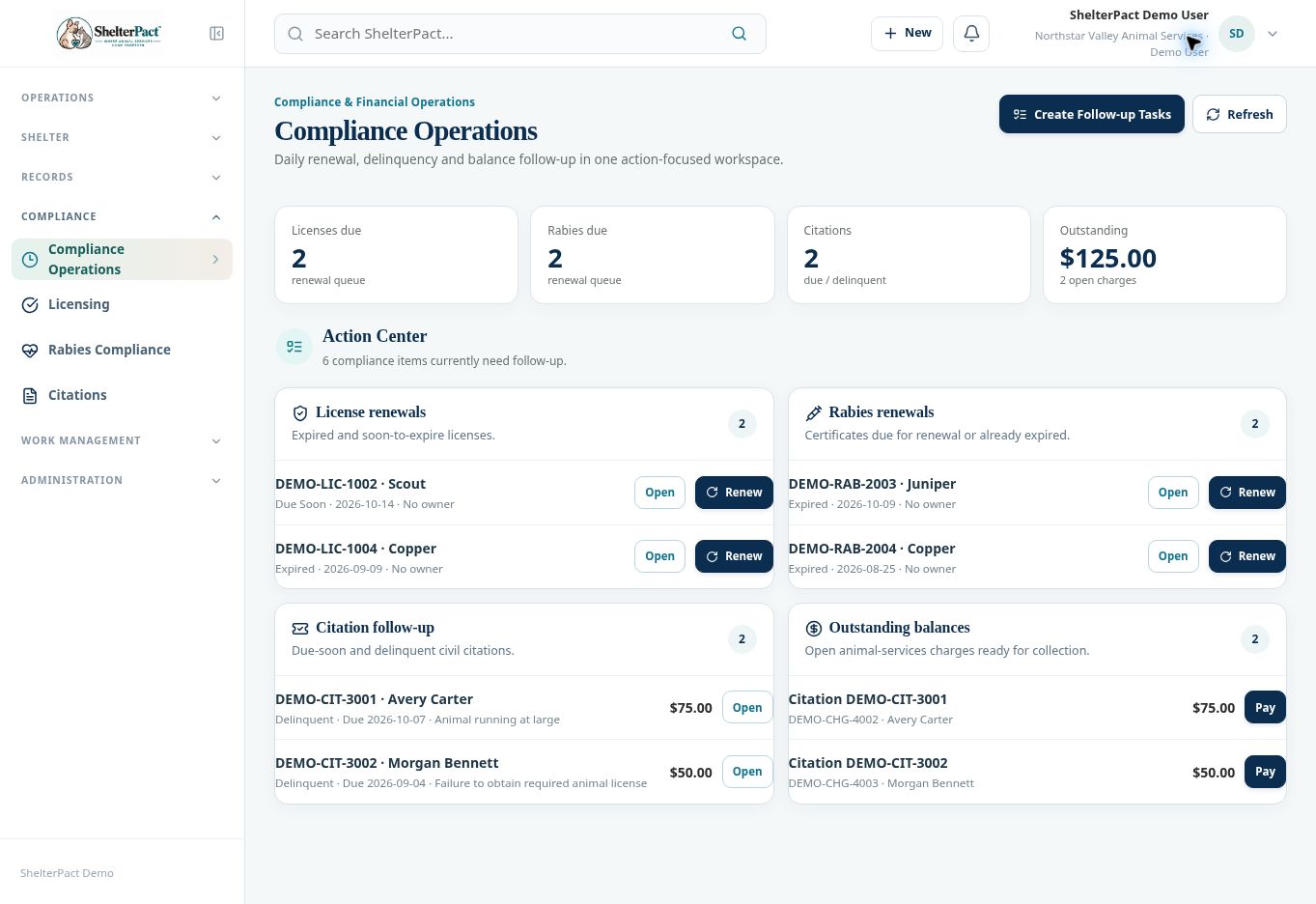
Task: Click the License renewals shield icon
Action: (300, 413)
